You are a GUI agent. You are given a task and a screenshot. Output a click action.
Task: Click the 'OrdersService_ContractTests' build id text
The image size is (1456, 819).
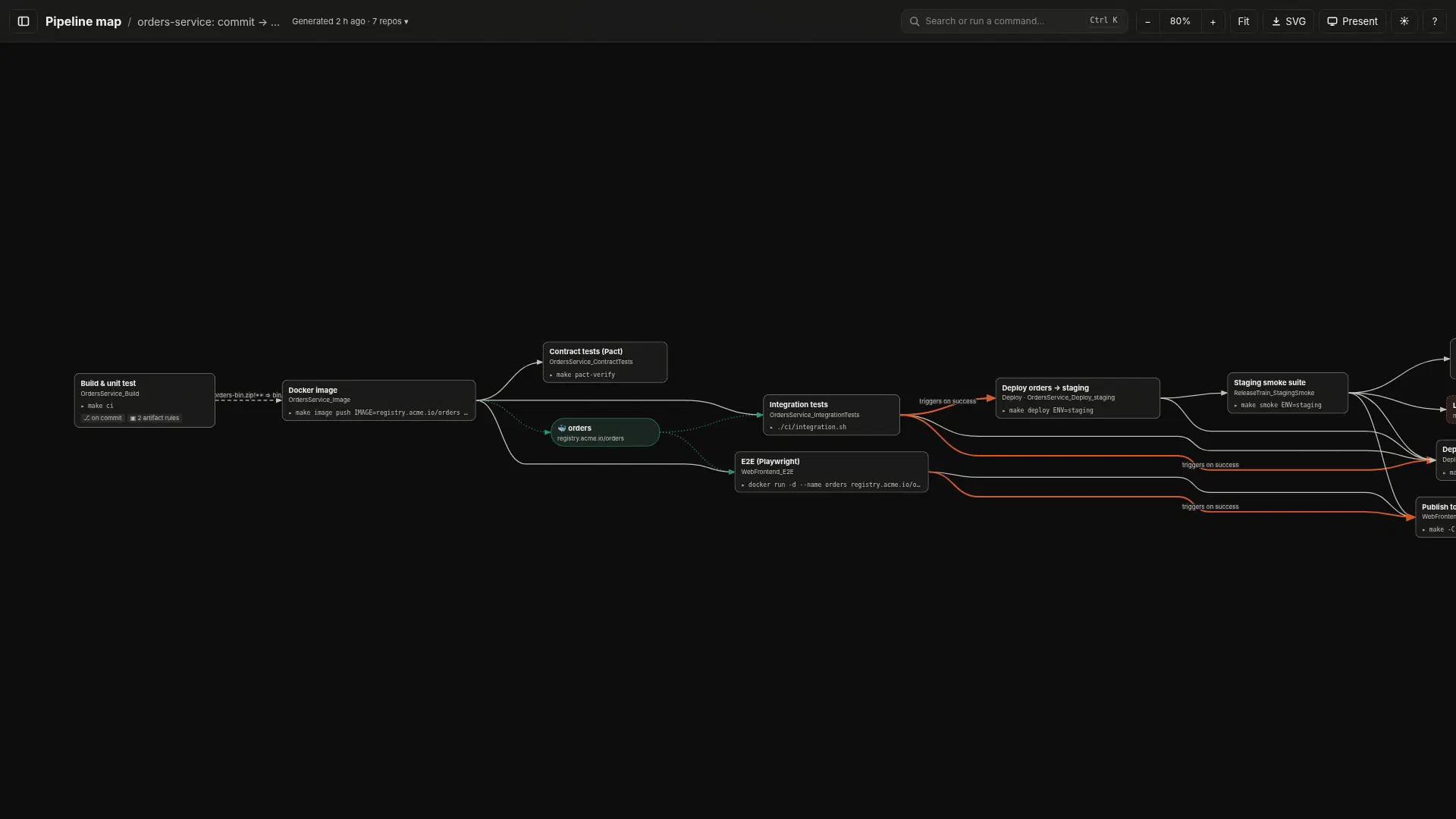pos(591,362)
